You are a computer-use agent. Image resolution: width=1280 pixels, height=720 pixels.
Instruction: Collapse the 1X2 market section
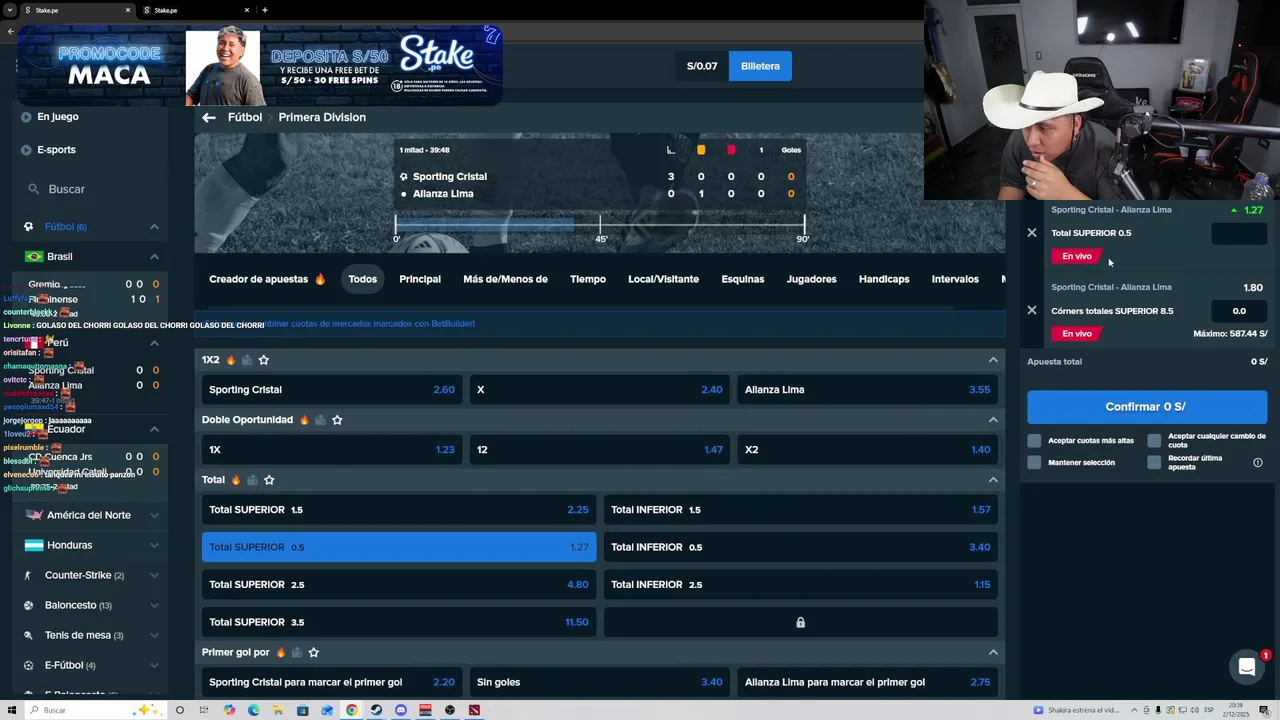(993, 360)
